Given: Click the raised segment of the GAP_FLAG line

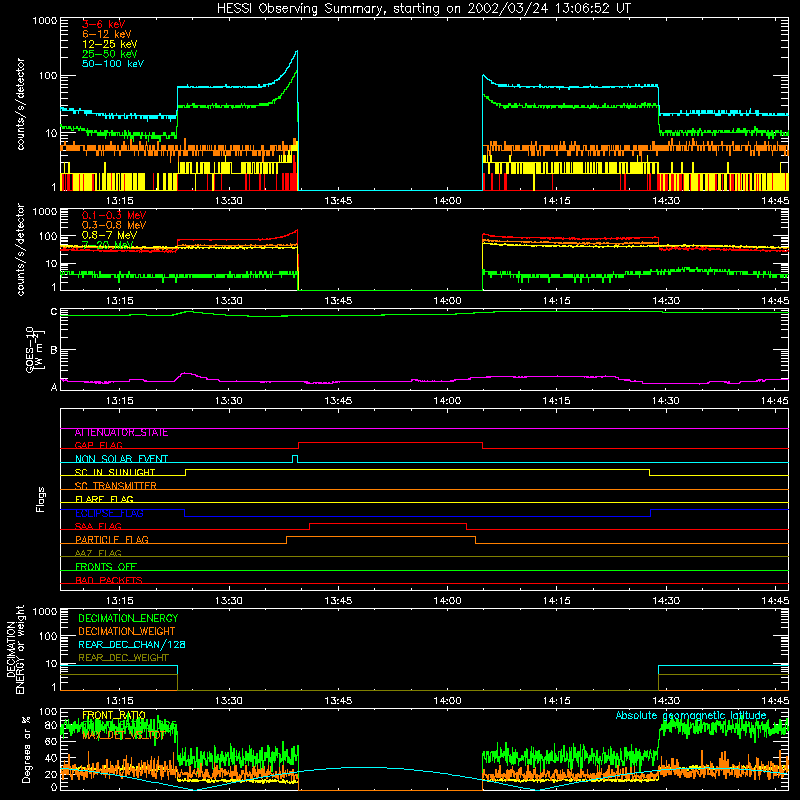Looking at the screenshot, I should pyautogui.click(x=390, y=443).
